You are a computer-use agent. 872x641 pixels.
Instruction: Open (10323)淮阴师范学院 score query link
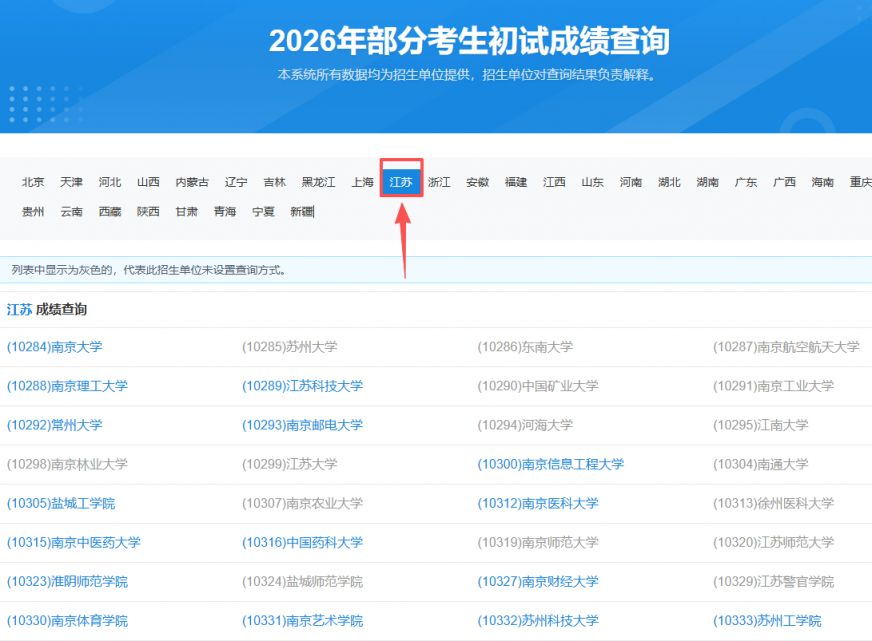(x=67, y=582)
